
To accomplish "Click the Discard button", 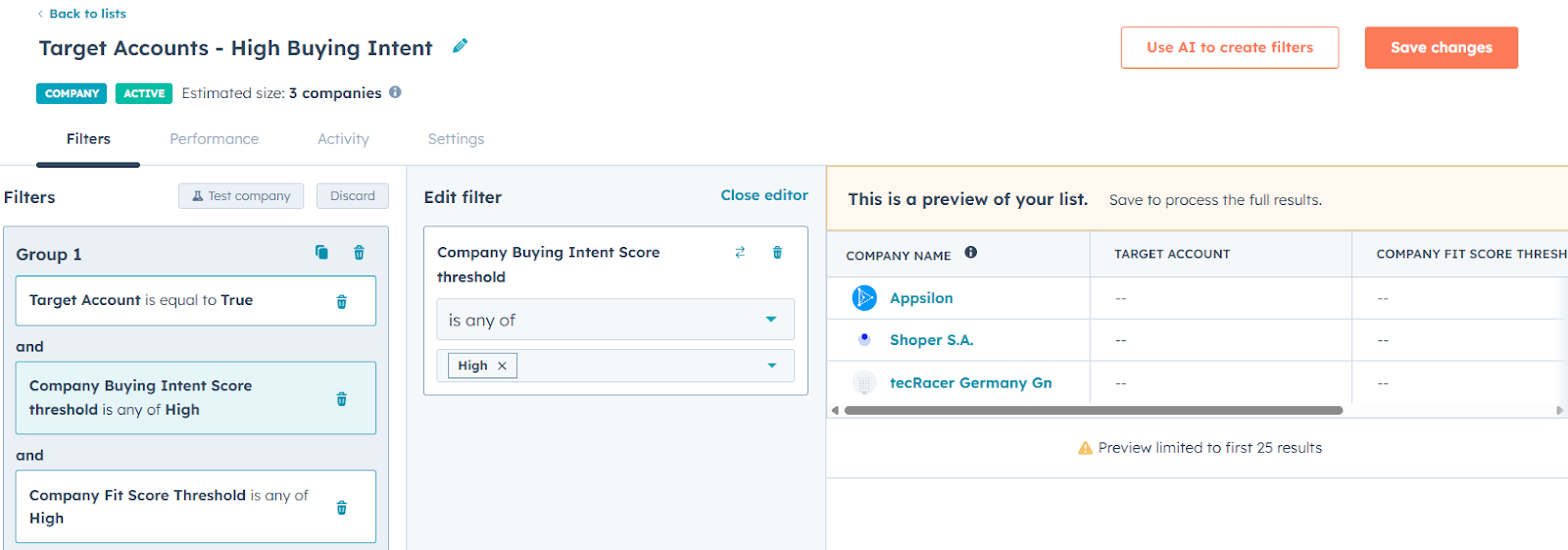I will pyautogui.click(x=353, y=196).
